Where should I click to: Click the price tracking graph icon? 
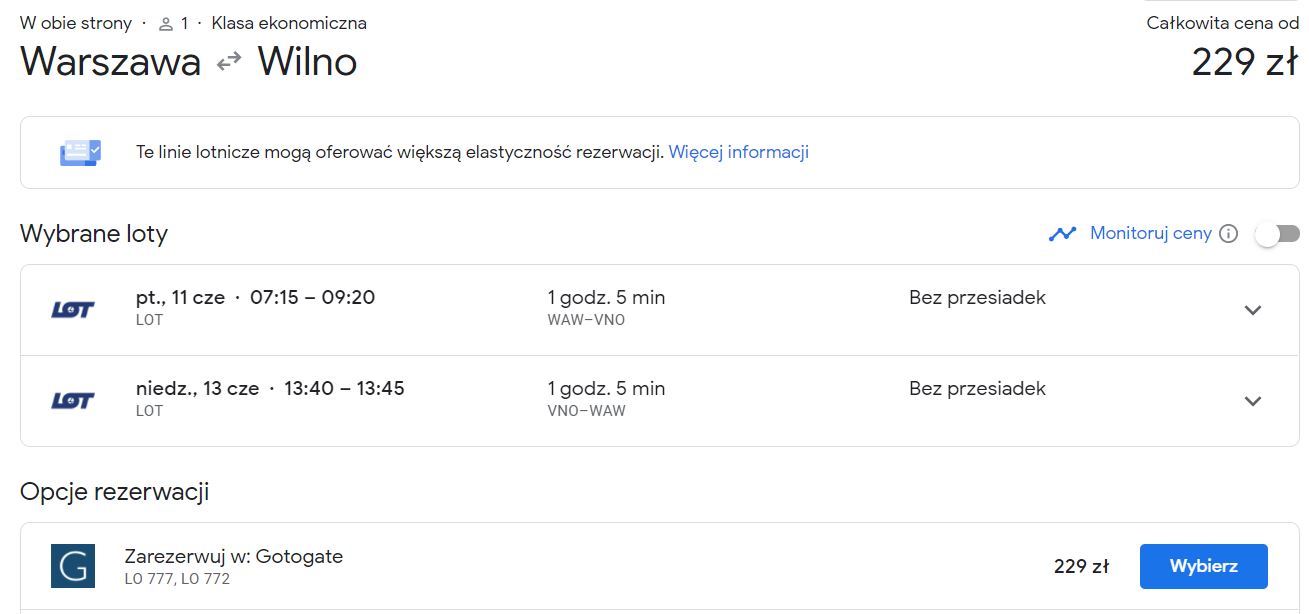click(x=1062, y=234)
